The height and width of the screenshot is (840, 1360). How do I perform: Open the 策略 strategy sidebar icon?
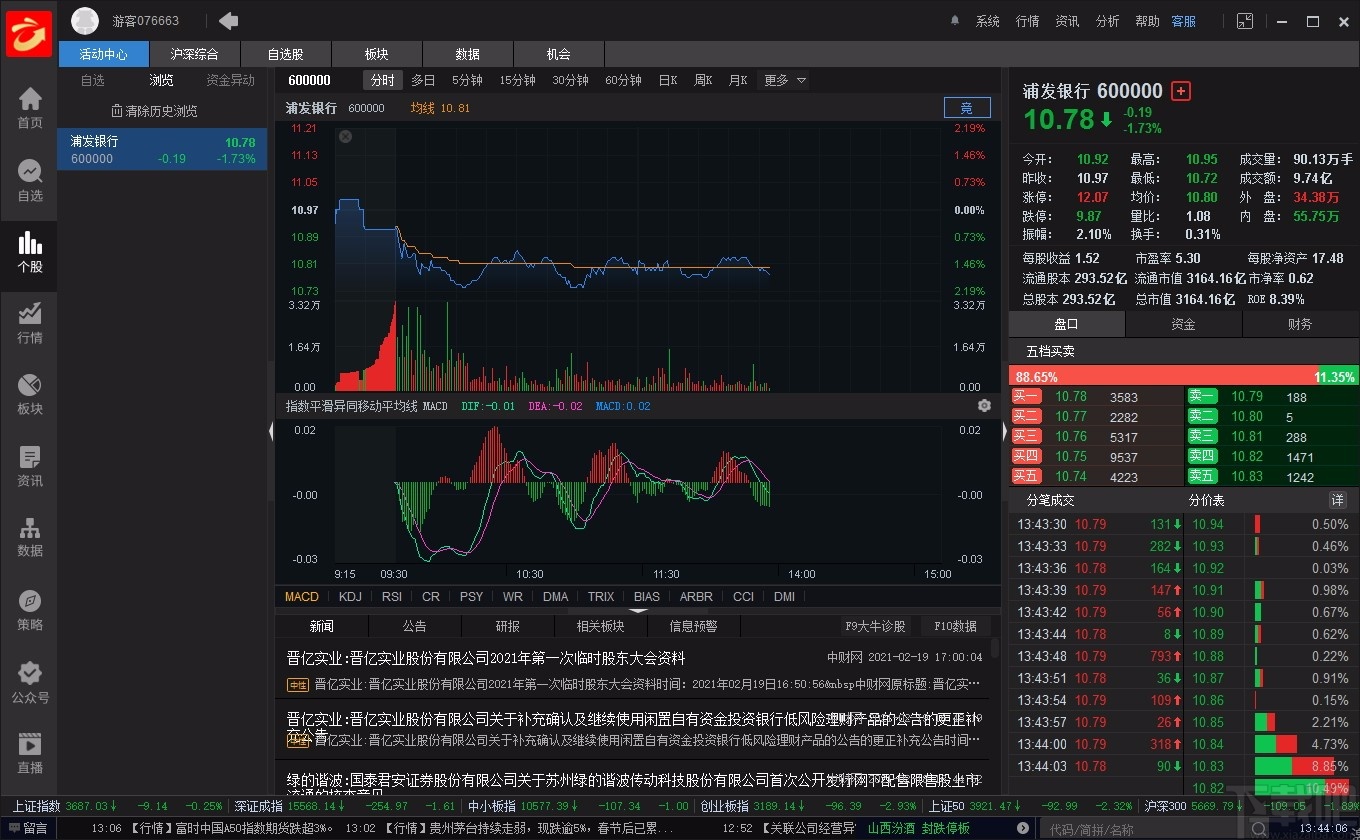pyautogui.click(x=29, y=608)
